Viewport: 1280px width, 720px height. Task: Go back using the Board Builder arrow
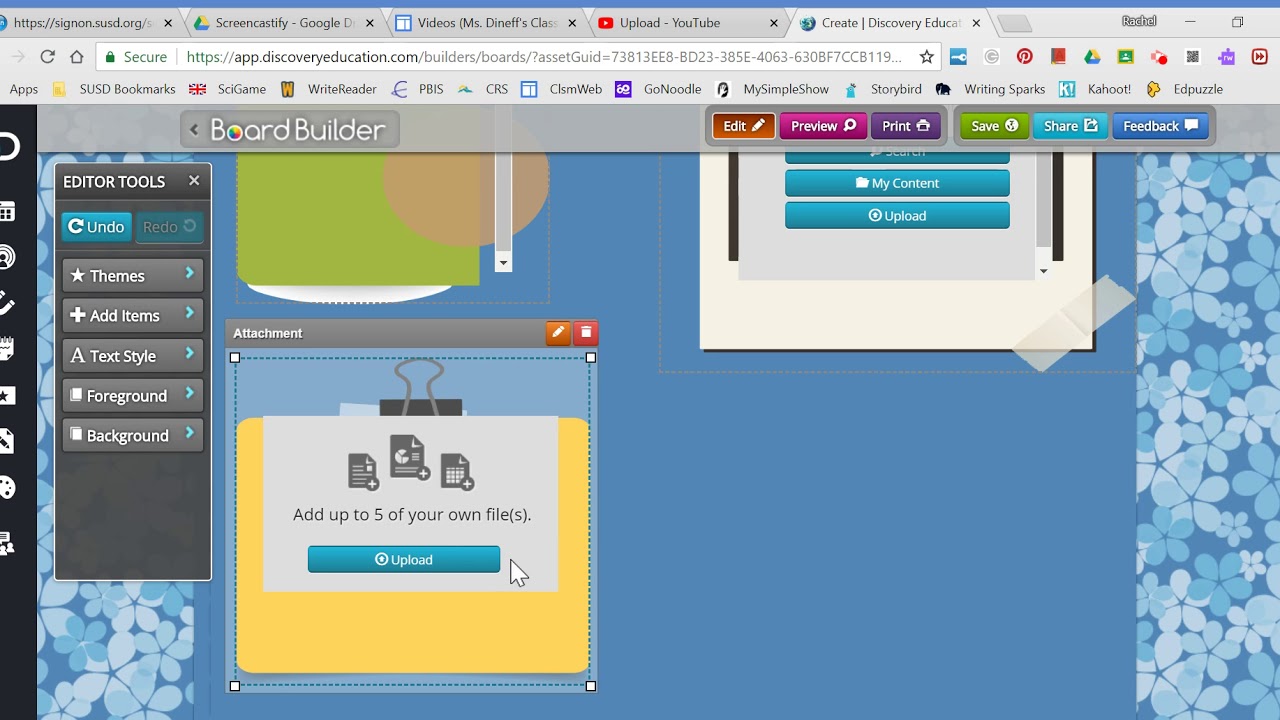[x=194, y=129]
